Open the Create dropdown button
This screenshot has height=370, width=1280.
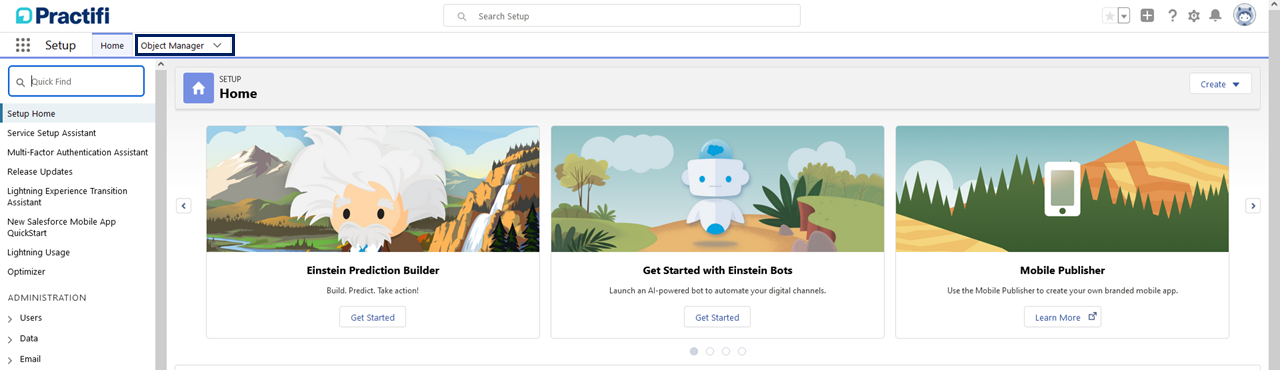pyautogui.click(x=1220, y=84)
